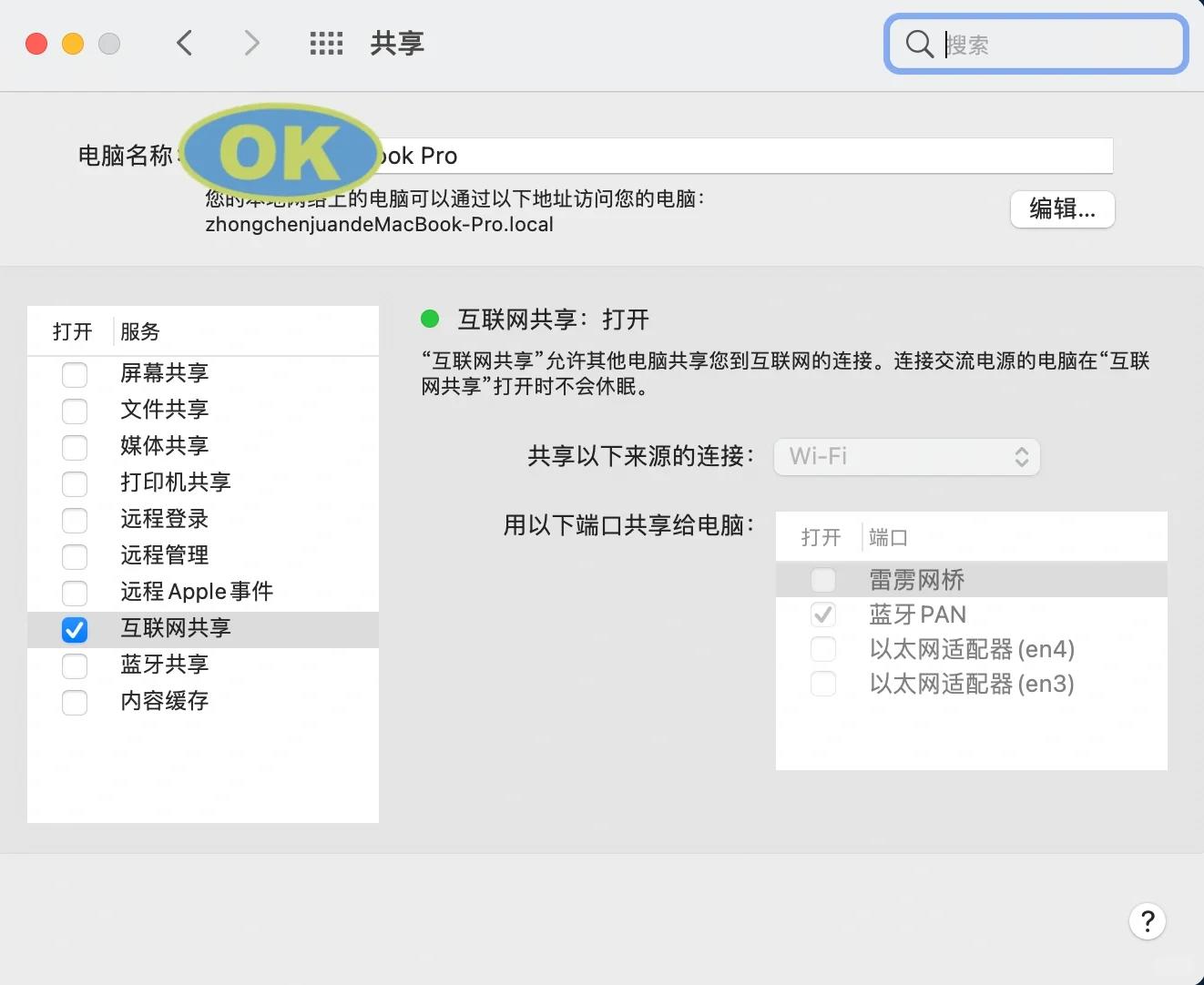Enable 远程 Apple 事件 checkbox

click(x=75, y=593)
